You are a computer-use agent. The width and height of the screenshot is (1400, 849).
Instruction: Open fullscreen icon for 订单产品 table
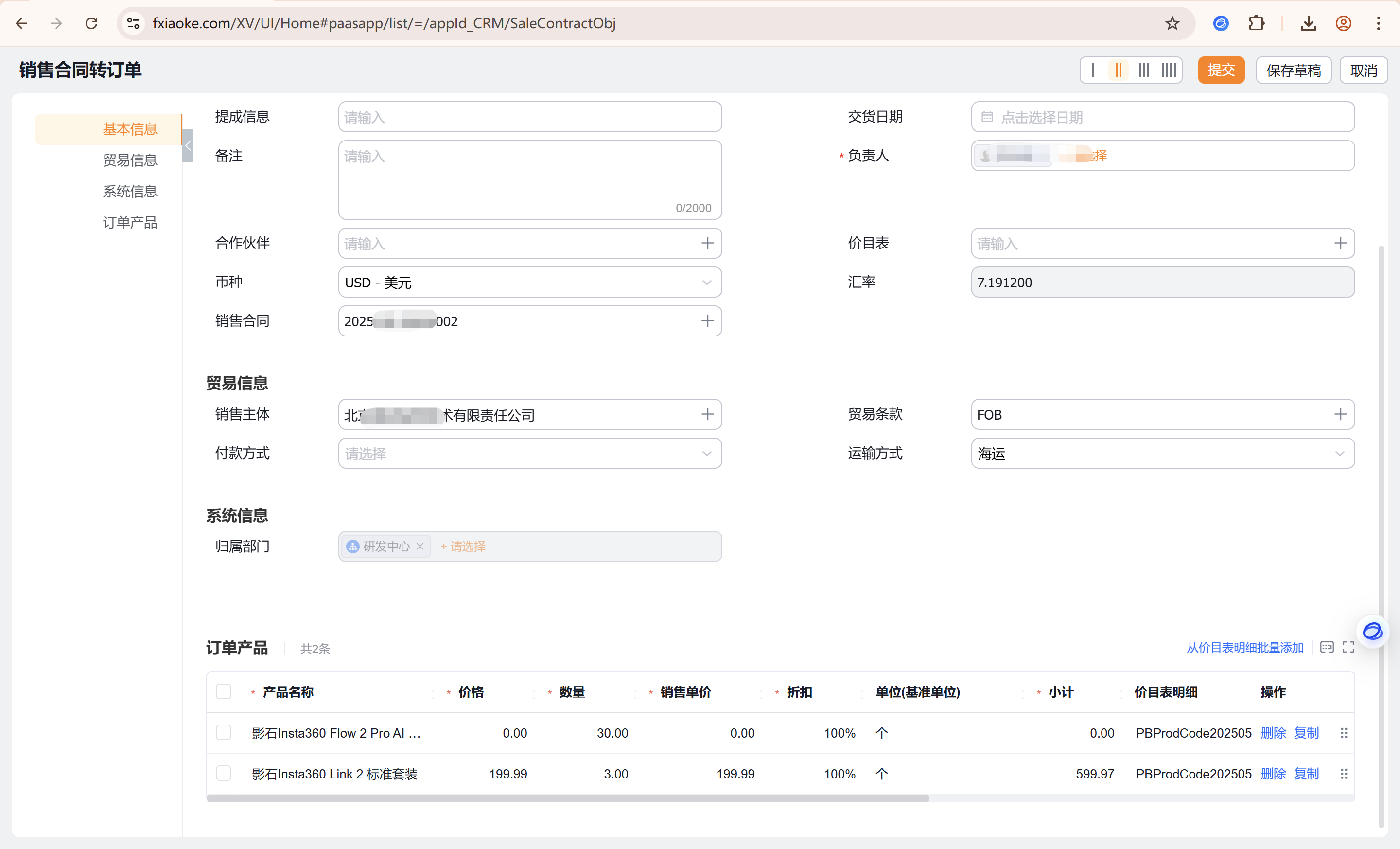coord(1347,647)
